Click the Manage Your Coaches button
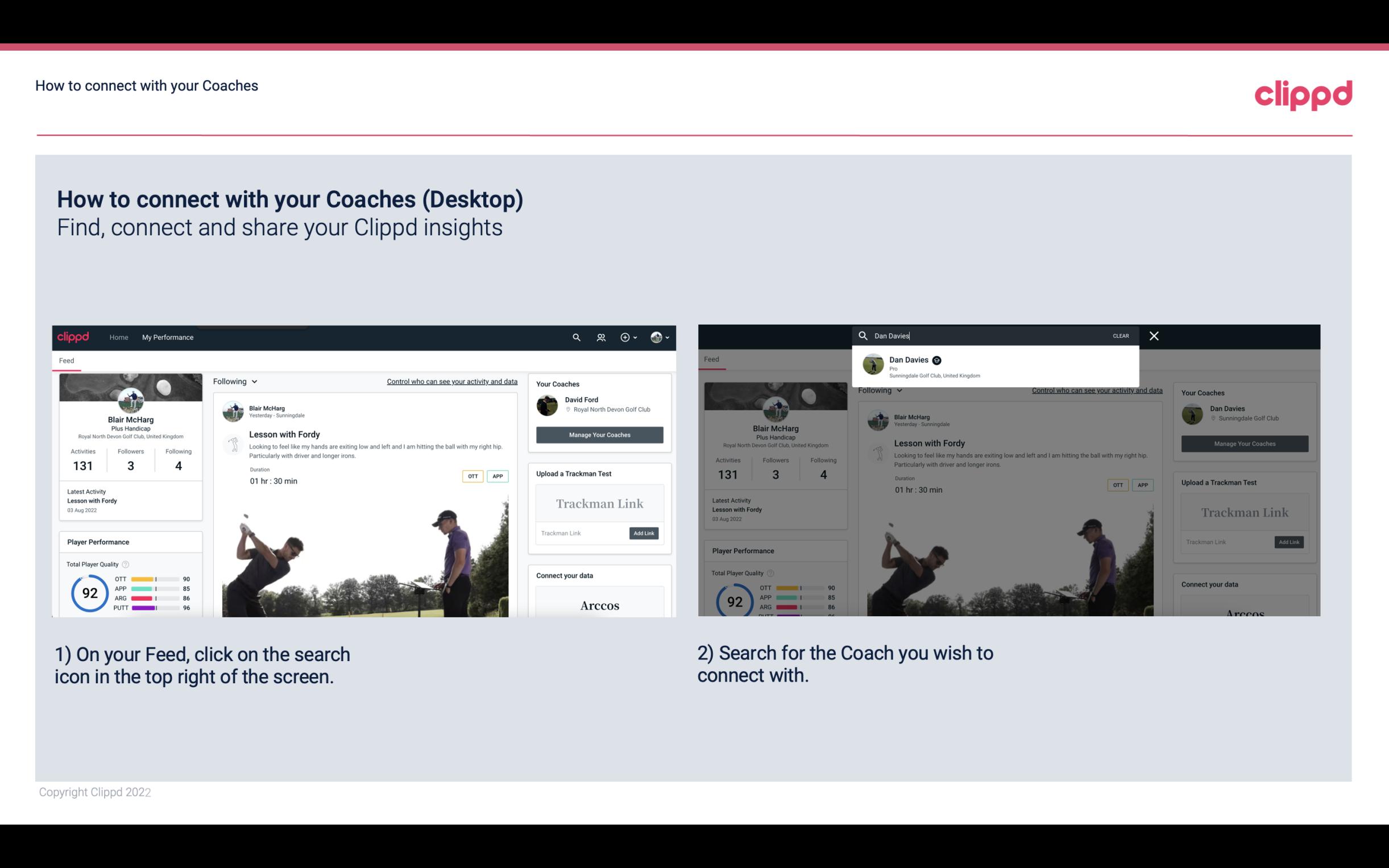 (599, 434)
